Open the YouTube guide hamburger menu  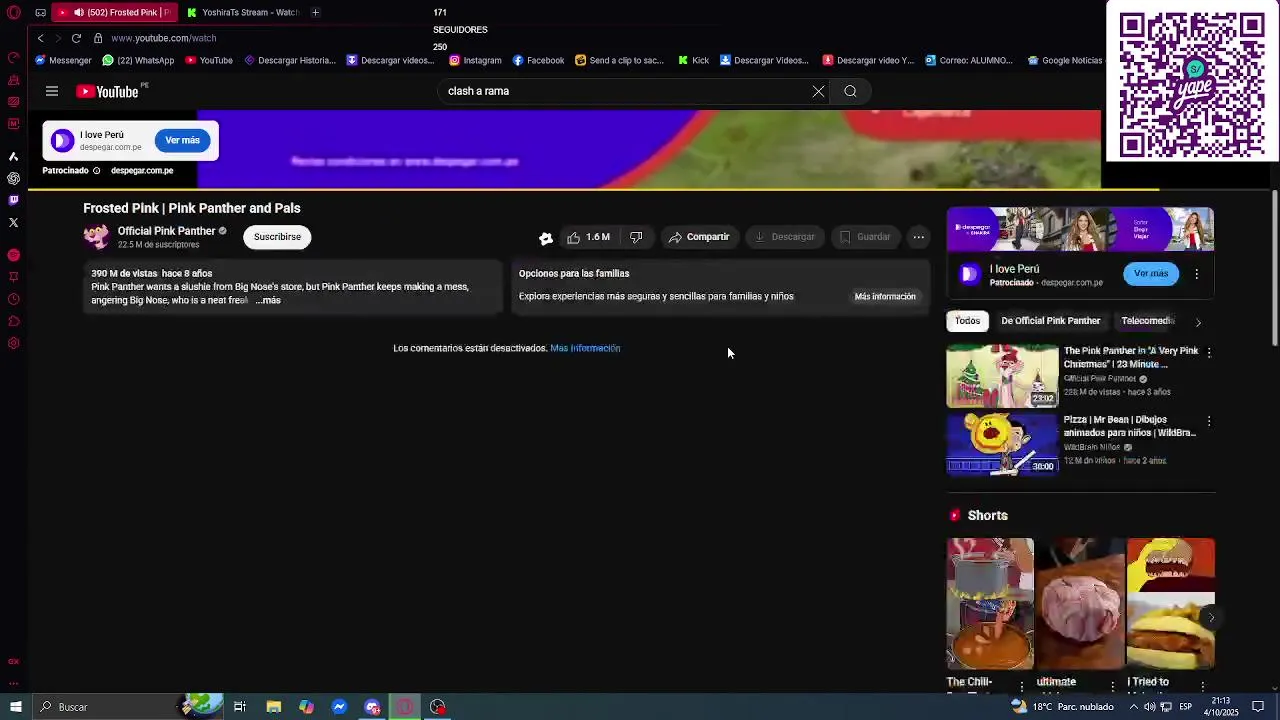coord(52,91)
